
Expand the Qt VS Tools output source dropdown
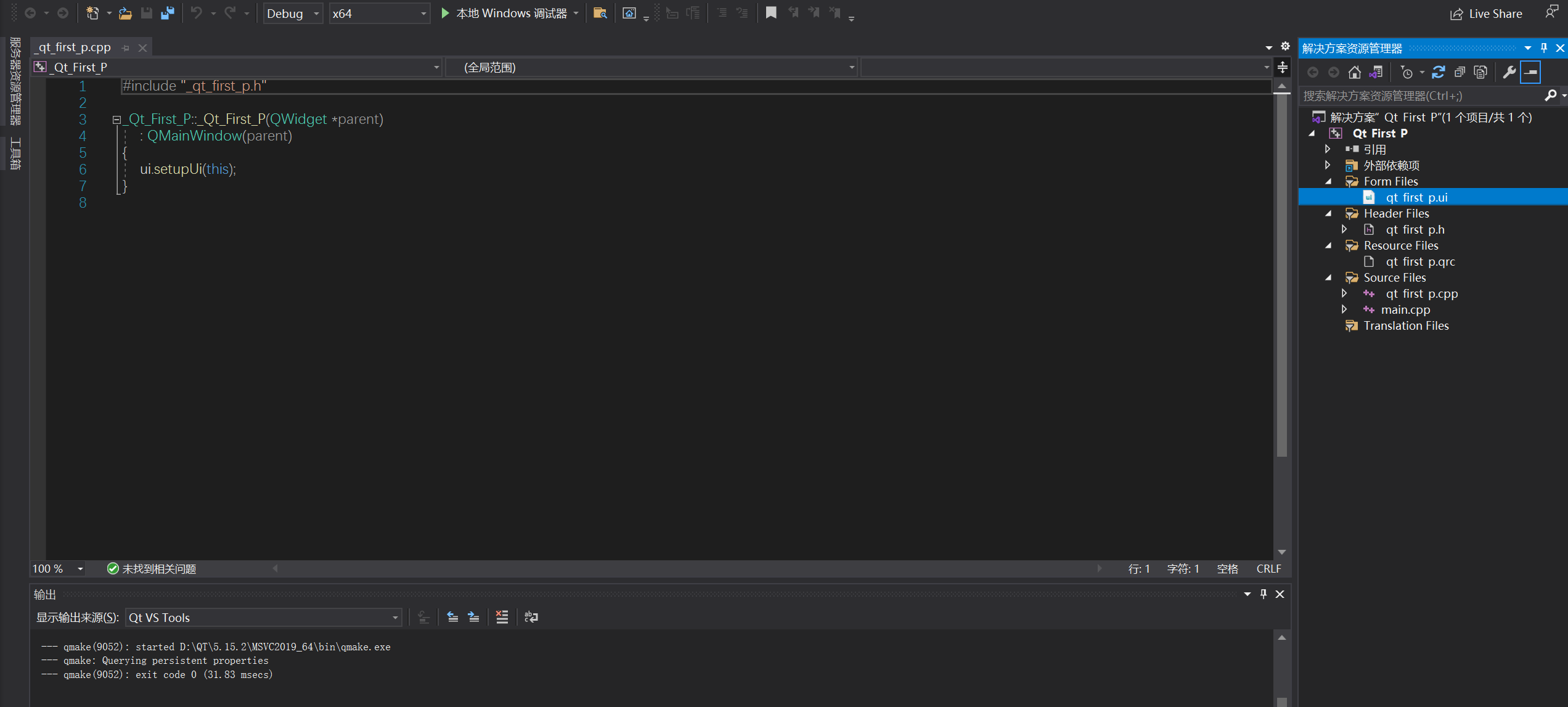[x=394, y=618]
